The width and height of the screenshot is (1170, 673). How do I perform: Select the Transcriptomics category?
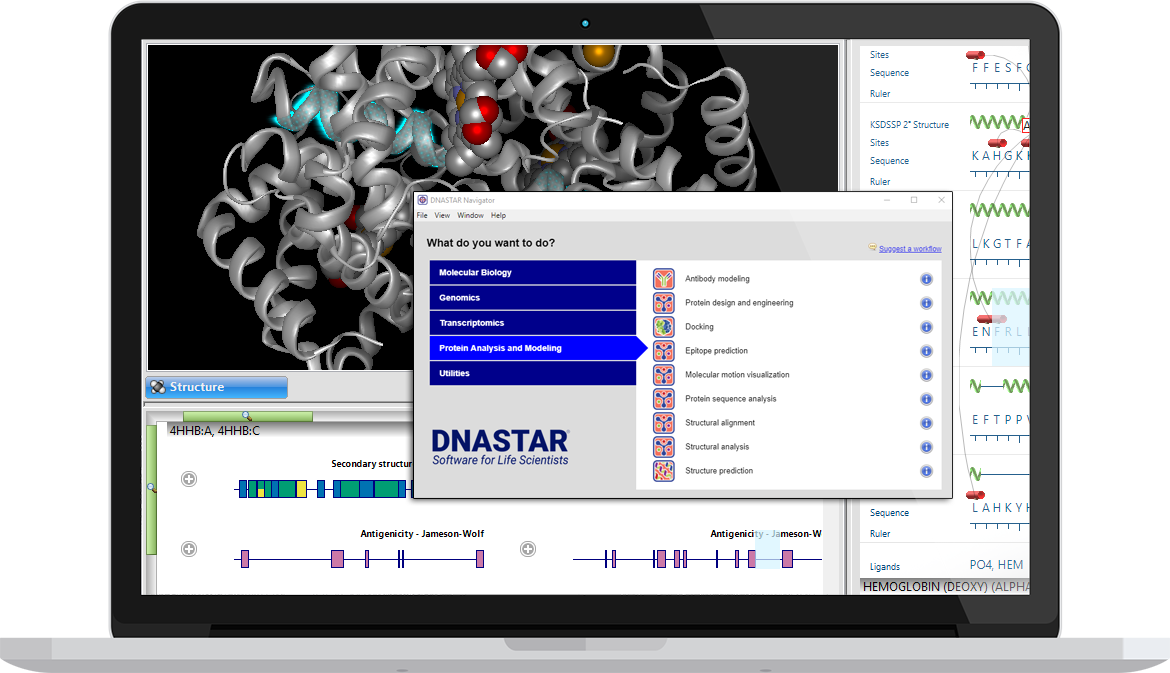point(533,323)
